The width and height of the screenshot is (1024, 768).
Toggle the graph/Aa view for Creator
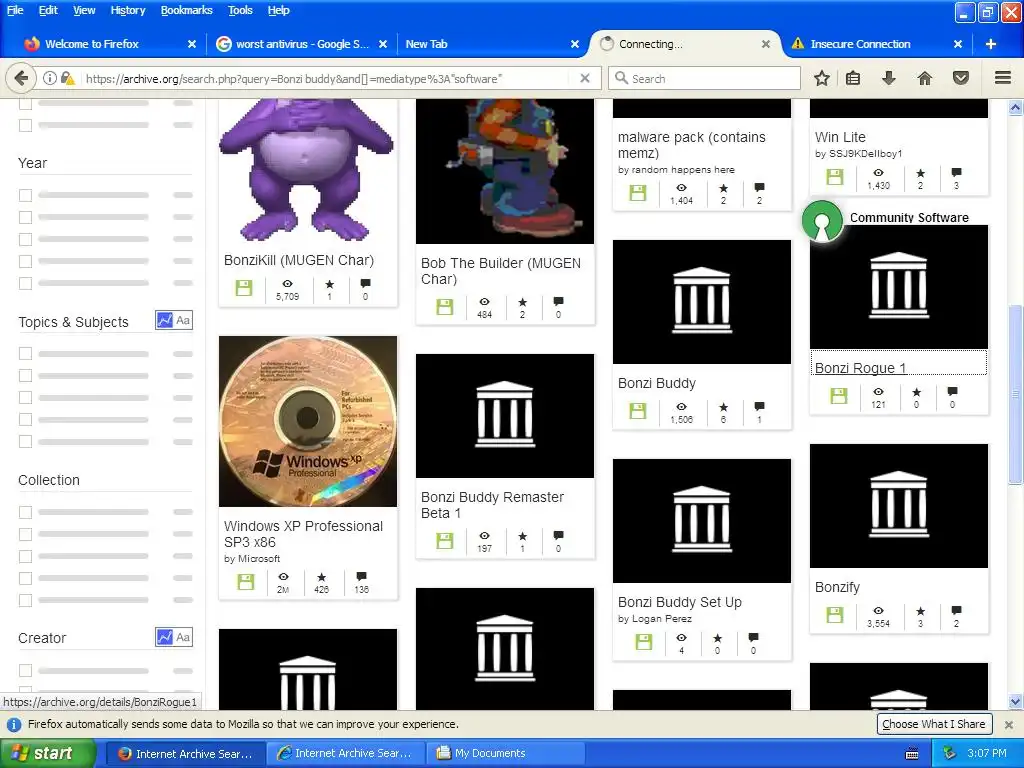click(x=174, y=637)
